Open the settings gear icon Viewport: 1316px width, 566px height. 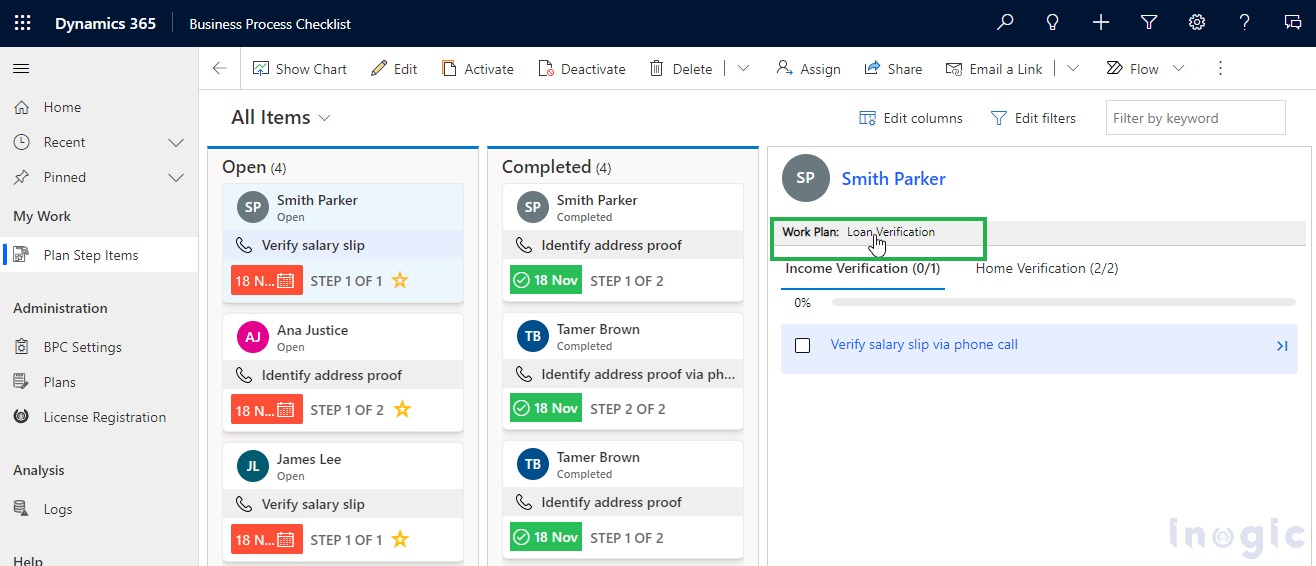coord(1196,22)
